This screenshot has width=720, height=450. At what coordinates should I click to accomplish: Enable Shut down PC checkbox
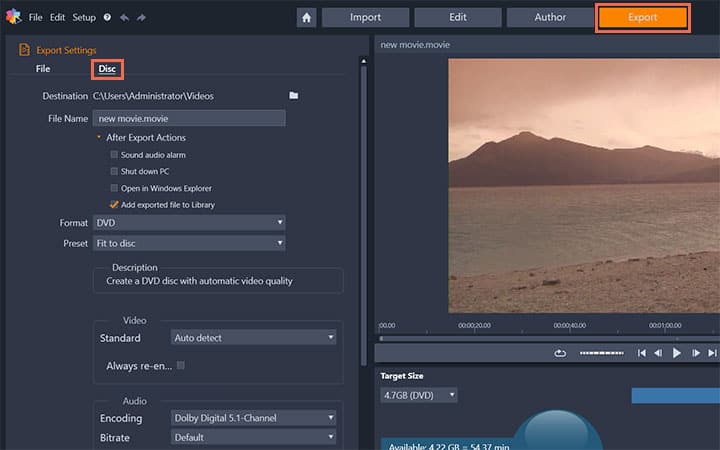coord(114,171)
